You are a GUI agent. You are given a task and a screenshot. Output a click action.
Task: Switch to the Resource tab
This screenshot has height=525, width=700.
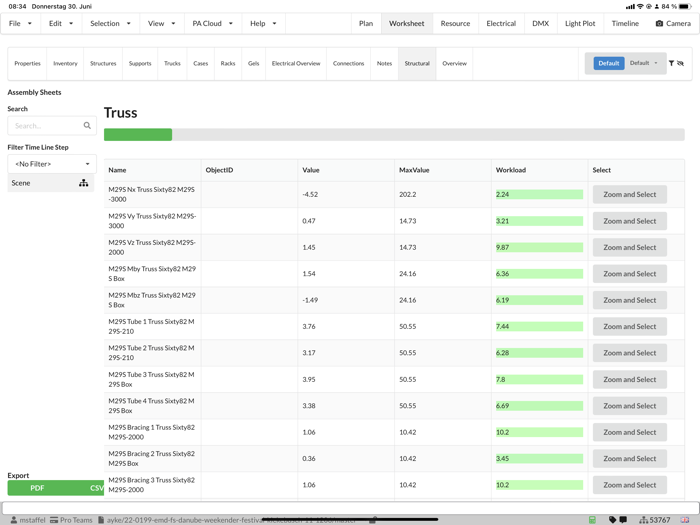pos(455,23)
